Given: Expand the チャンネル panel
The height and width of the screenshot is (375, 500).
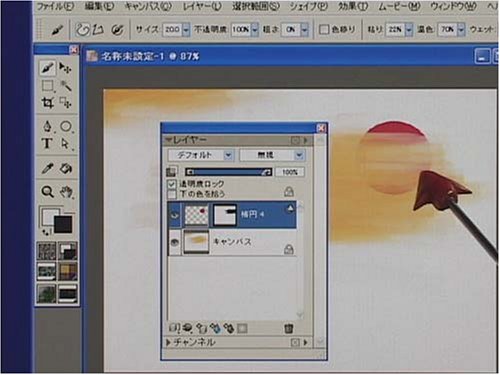Looking at the screenshot, I should pyautogui.click(x=169, y=342).
